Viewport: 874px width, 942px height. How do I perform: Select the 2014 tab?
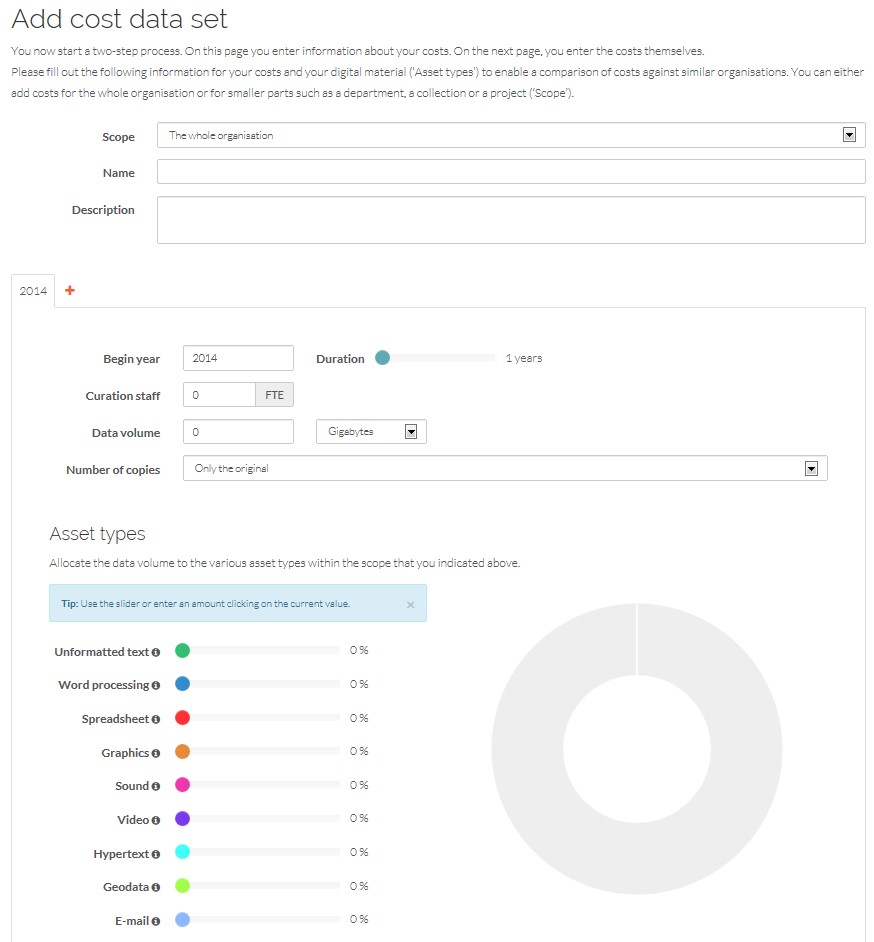pyautogui.click(x=33, y=291)
